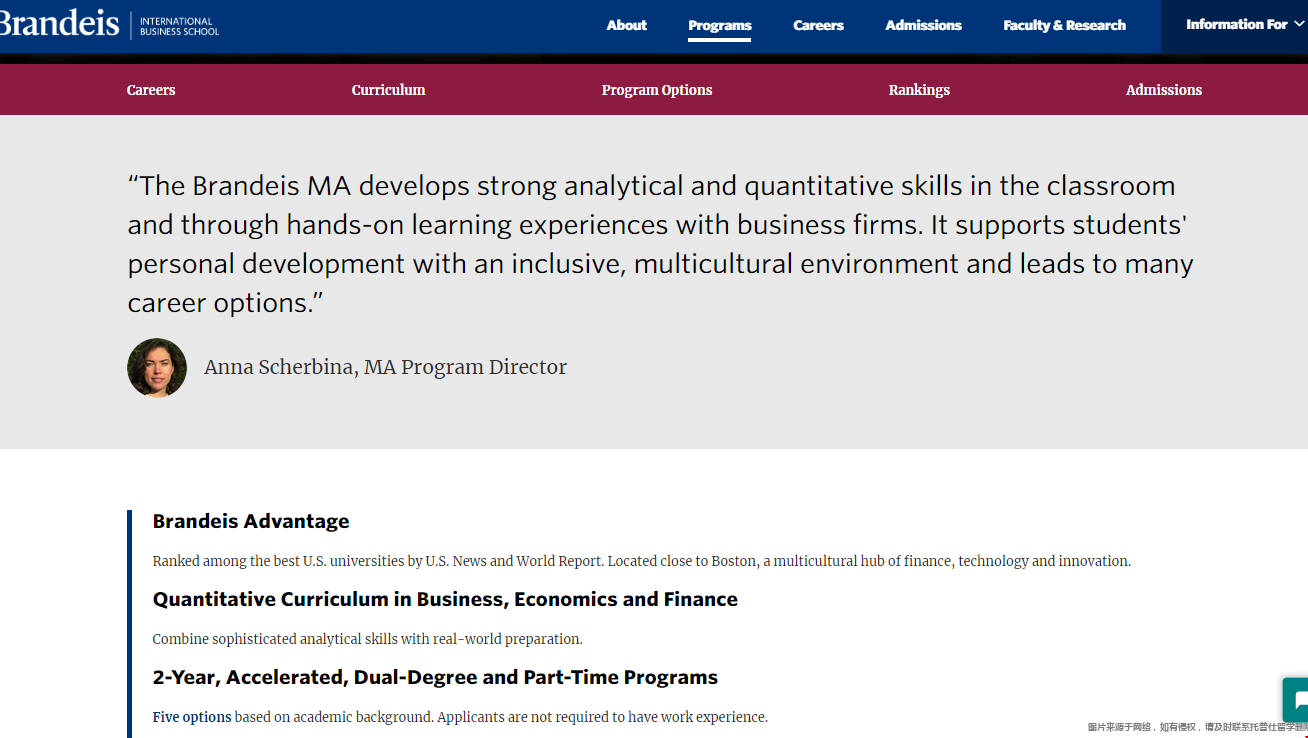Select Careers in the maroon sub-navigation

pos(151,90)
